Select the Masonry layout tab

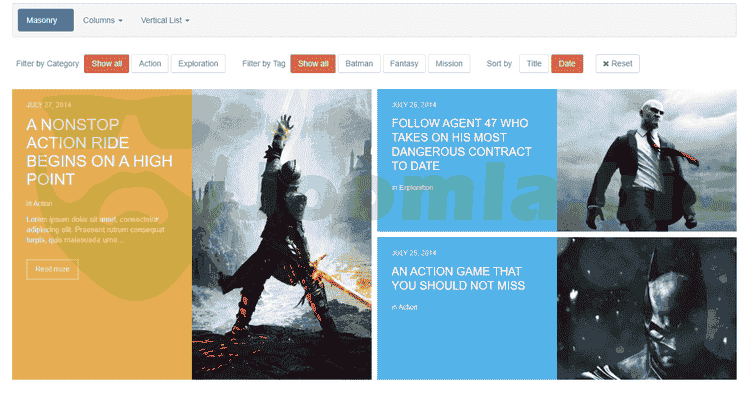(46, 21)
